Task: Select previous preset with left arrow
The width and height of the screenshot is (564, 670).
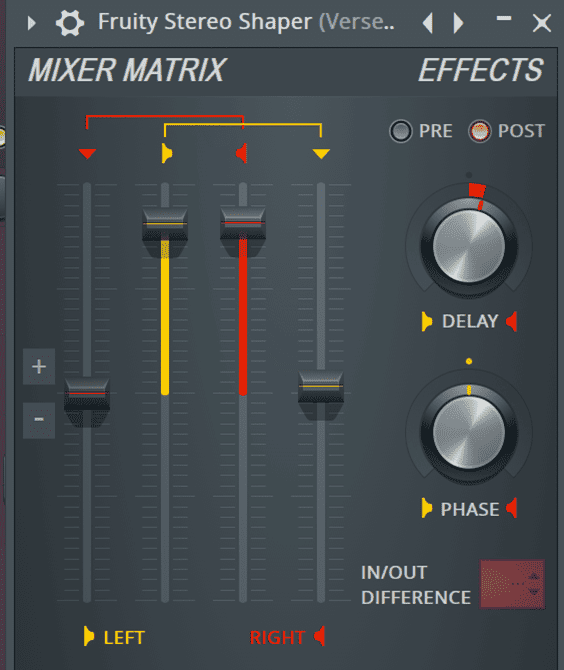Action: click(428, 23)
